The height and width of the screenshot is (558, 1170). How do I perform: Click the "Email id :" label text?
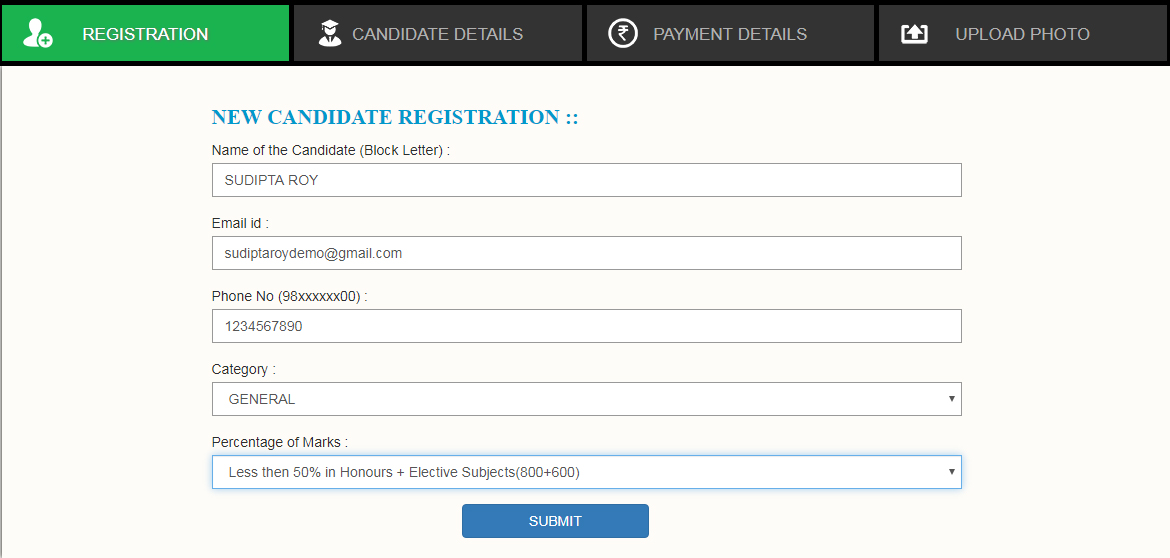tap(240, 223)
